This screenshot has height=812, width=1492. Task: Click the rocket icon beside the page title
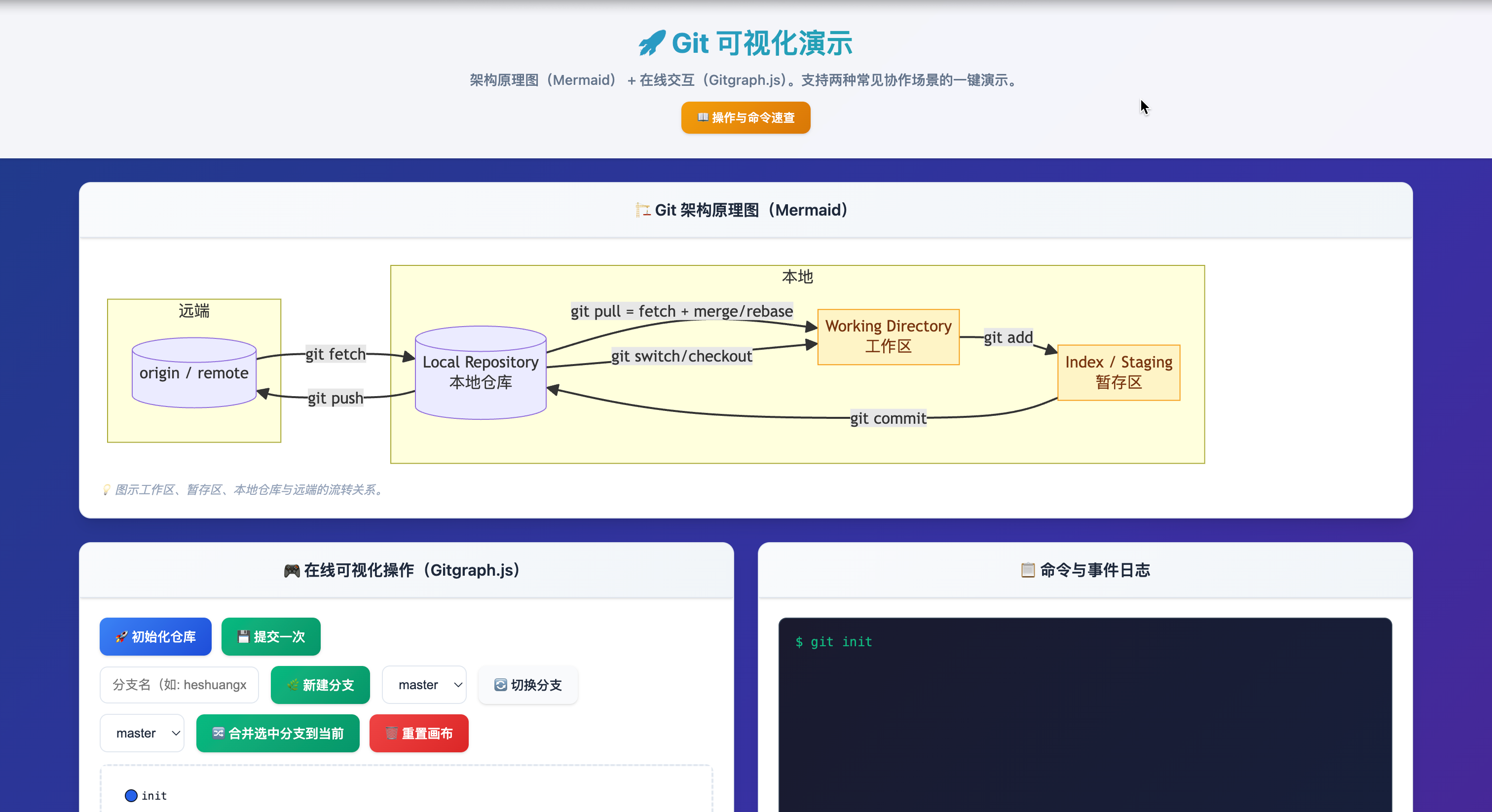point(652,43)
